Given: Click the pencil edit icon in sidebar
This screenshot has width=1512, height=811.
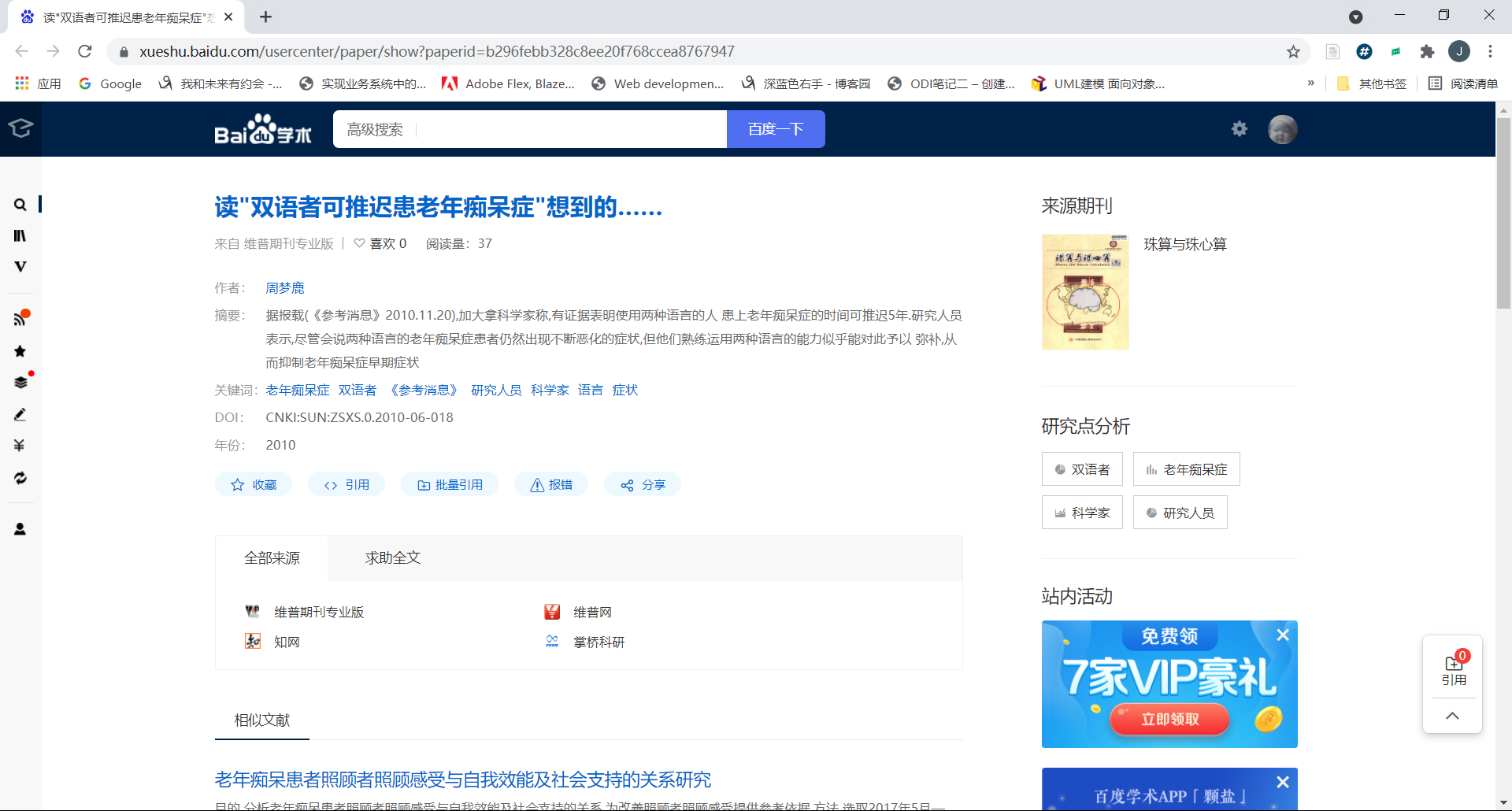Looking at the screenshot, I should [x=20, y=414].
